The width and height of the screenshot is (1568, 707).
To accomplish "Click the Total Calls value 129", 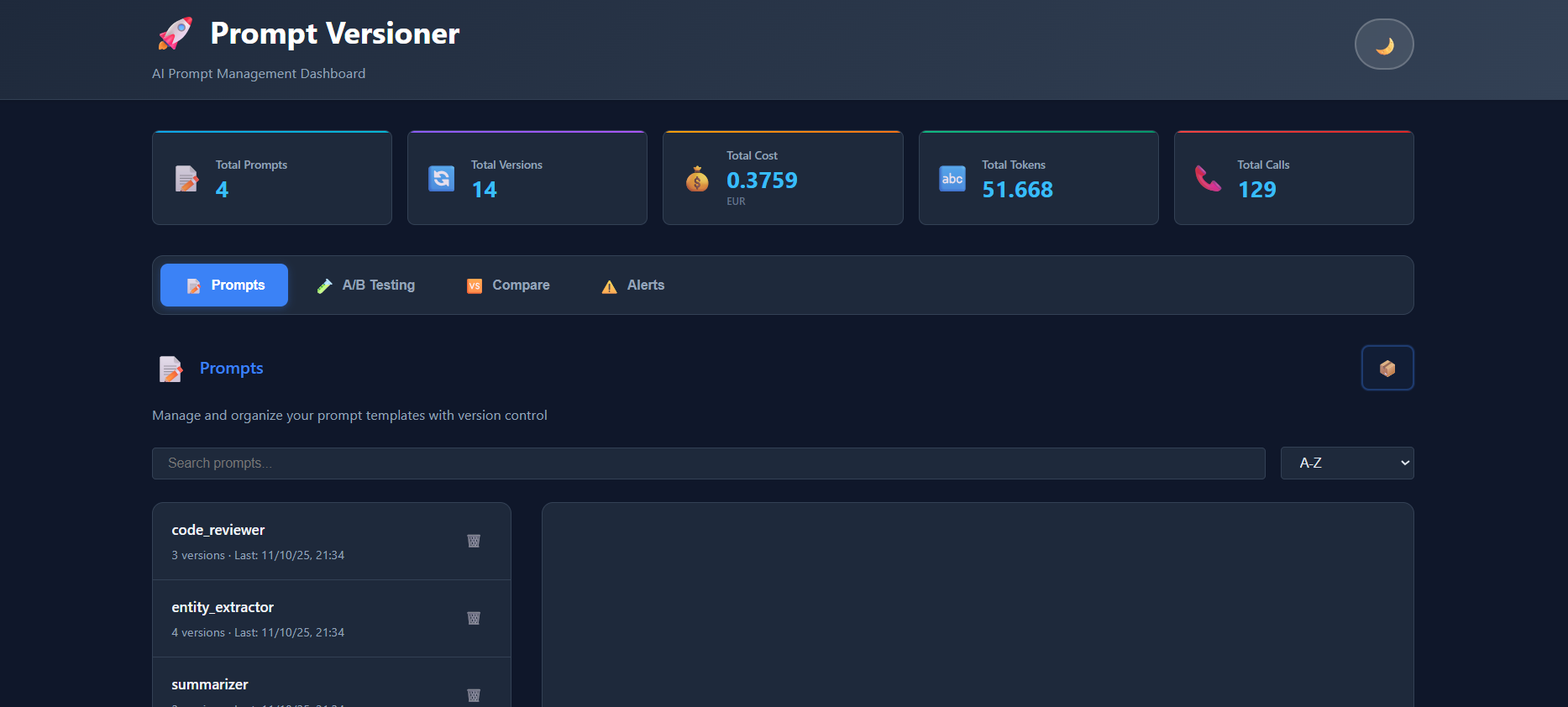I will [x=1256, y=190].
